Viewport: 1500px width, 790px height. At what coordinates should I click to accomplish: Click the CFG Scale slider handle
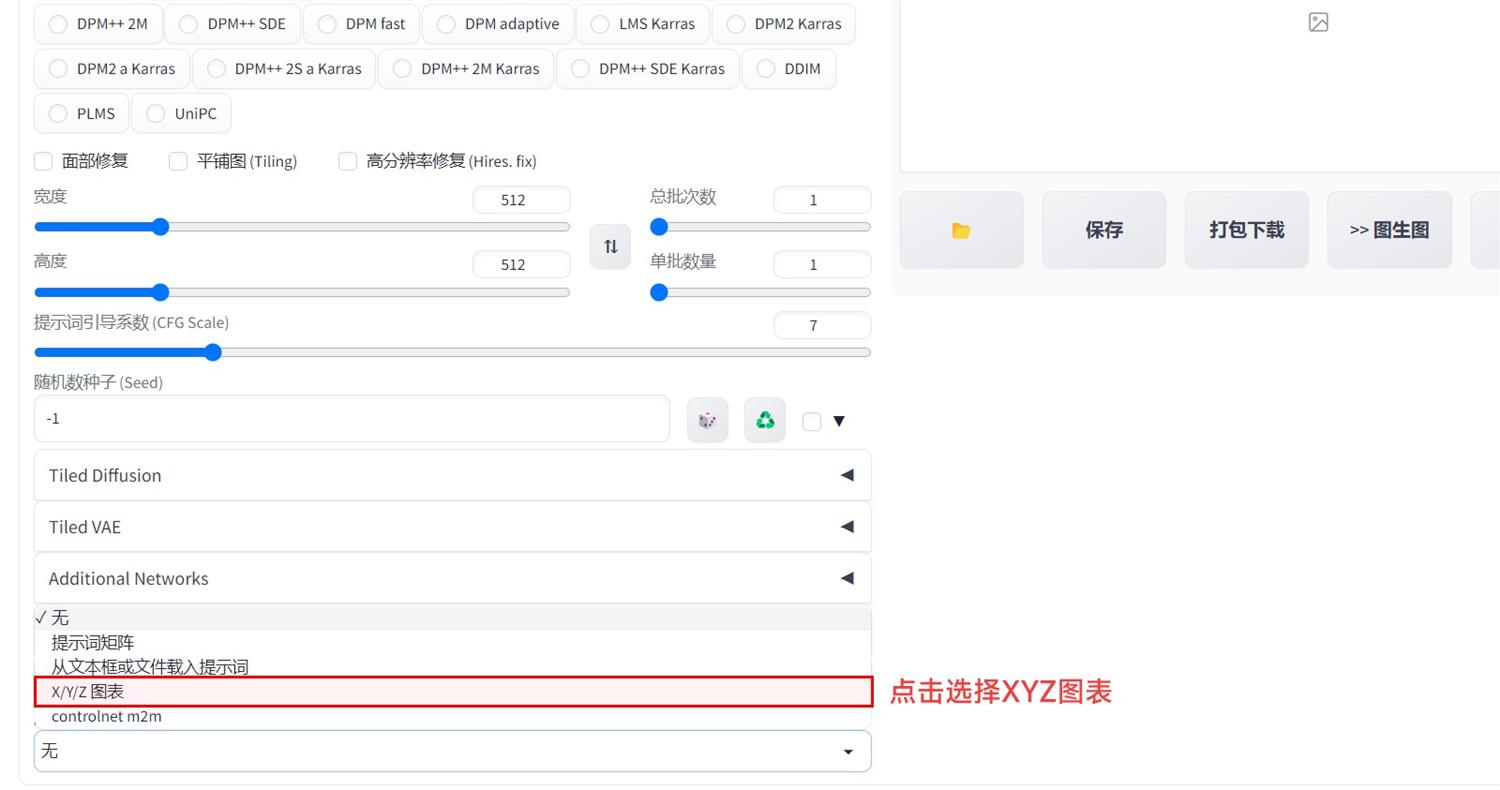pos(212,352)
